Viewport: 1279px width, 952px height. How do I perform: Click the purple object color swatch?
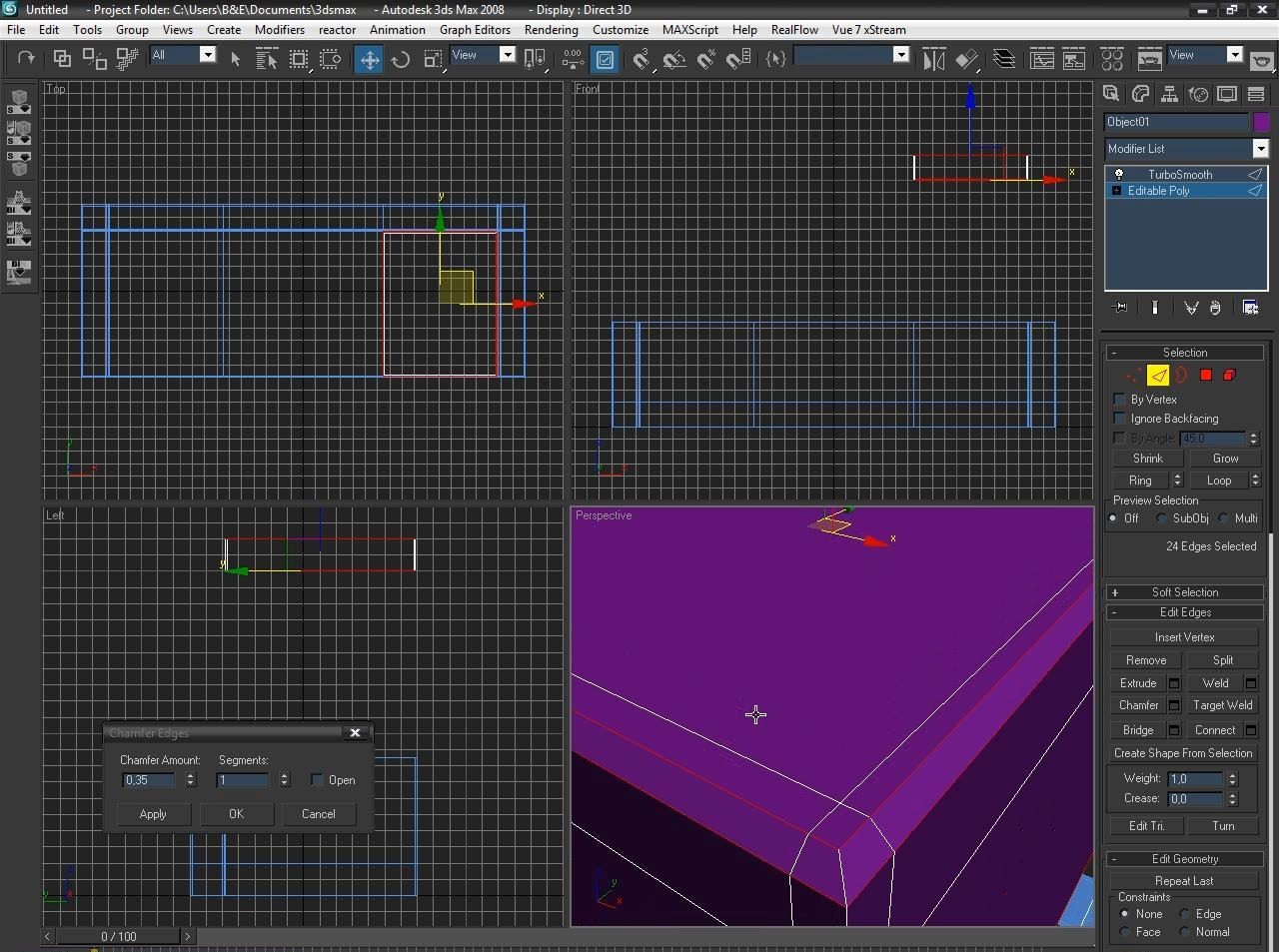[1261, 122]
